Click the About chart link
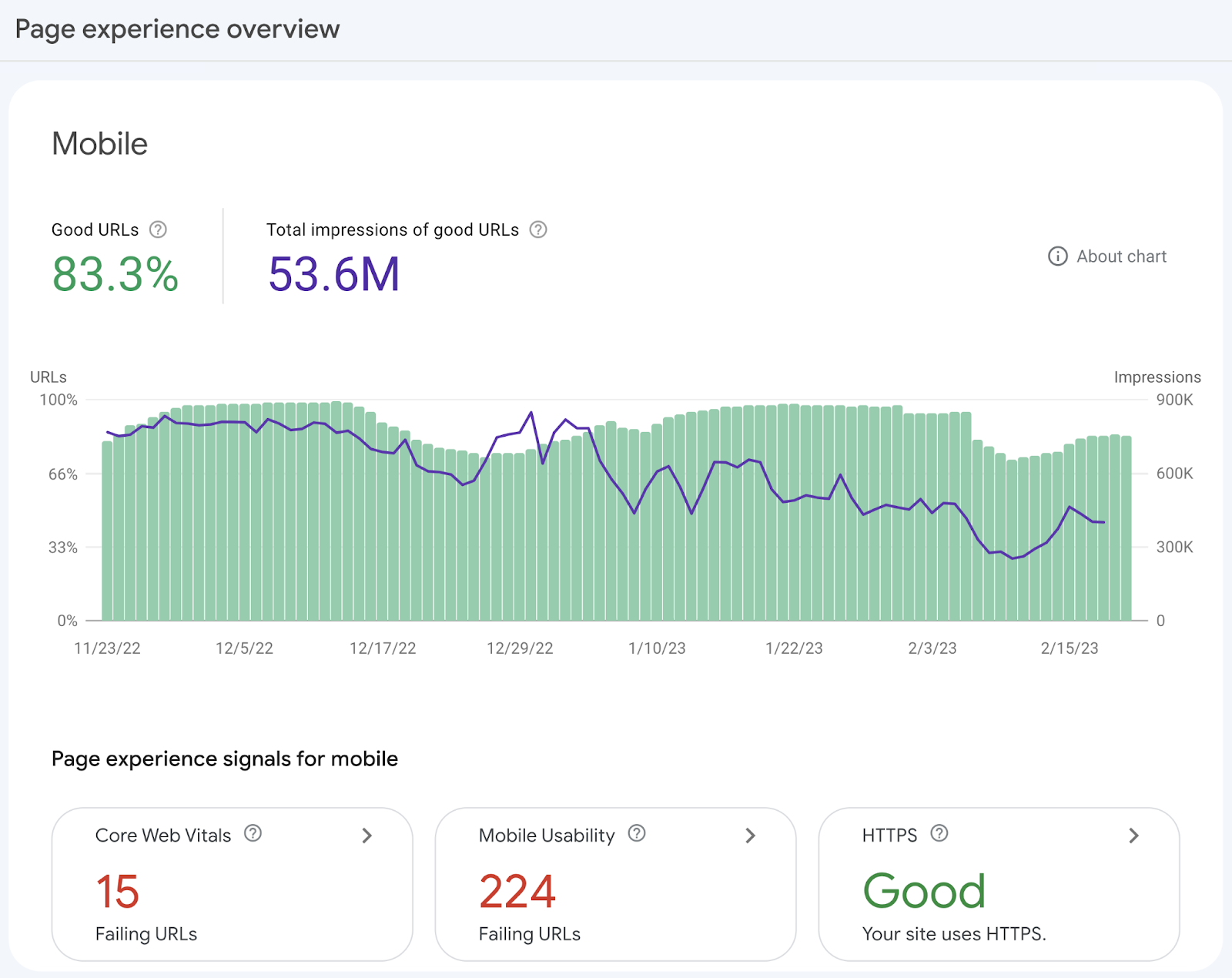The height and width of the screenshot is (978, 1232). [1120, 256]
